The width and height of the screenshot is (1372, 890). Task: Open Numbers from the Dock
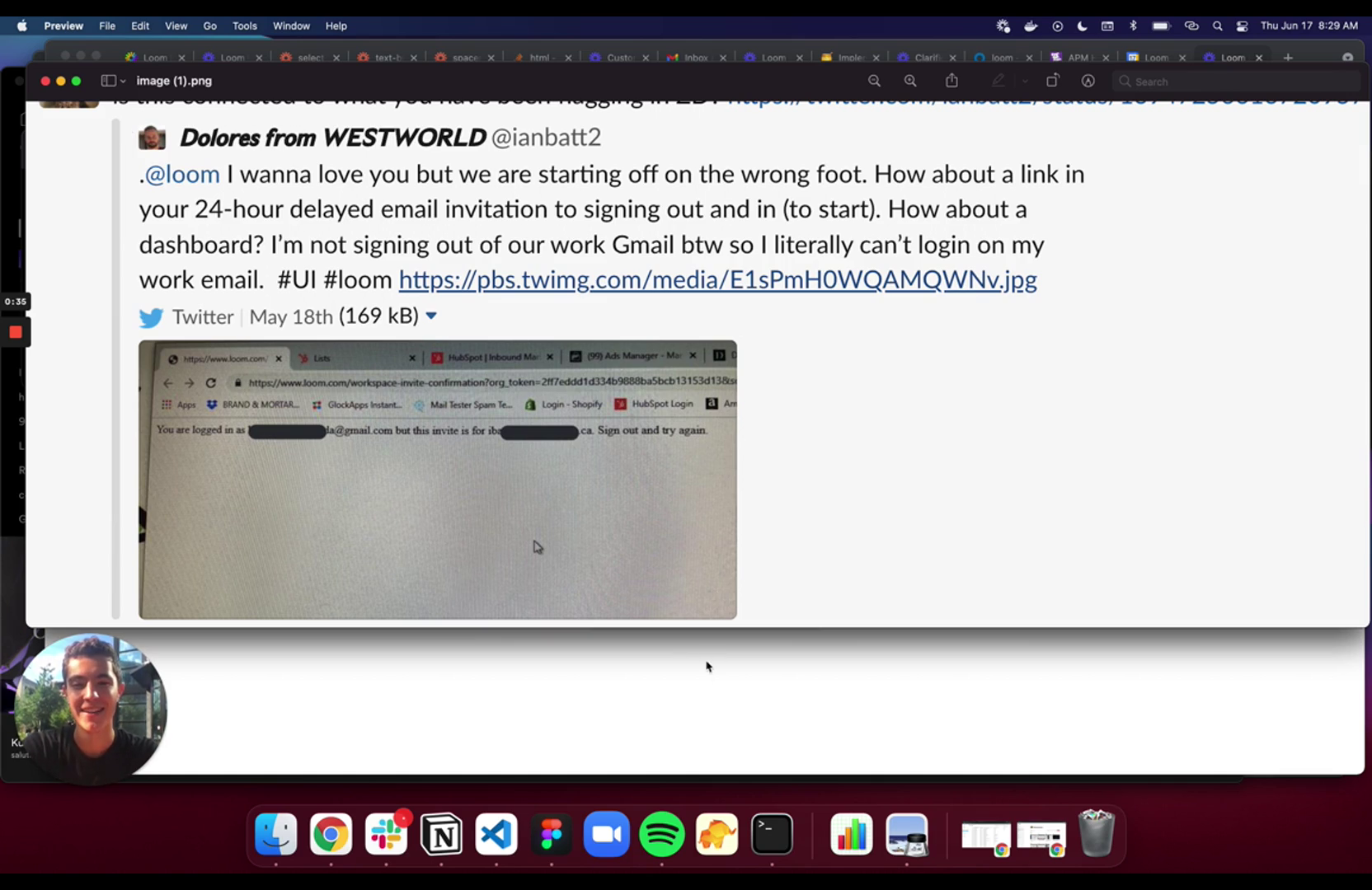click(x=852, y=835)
